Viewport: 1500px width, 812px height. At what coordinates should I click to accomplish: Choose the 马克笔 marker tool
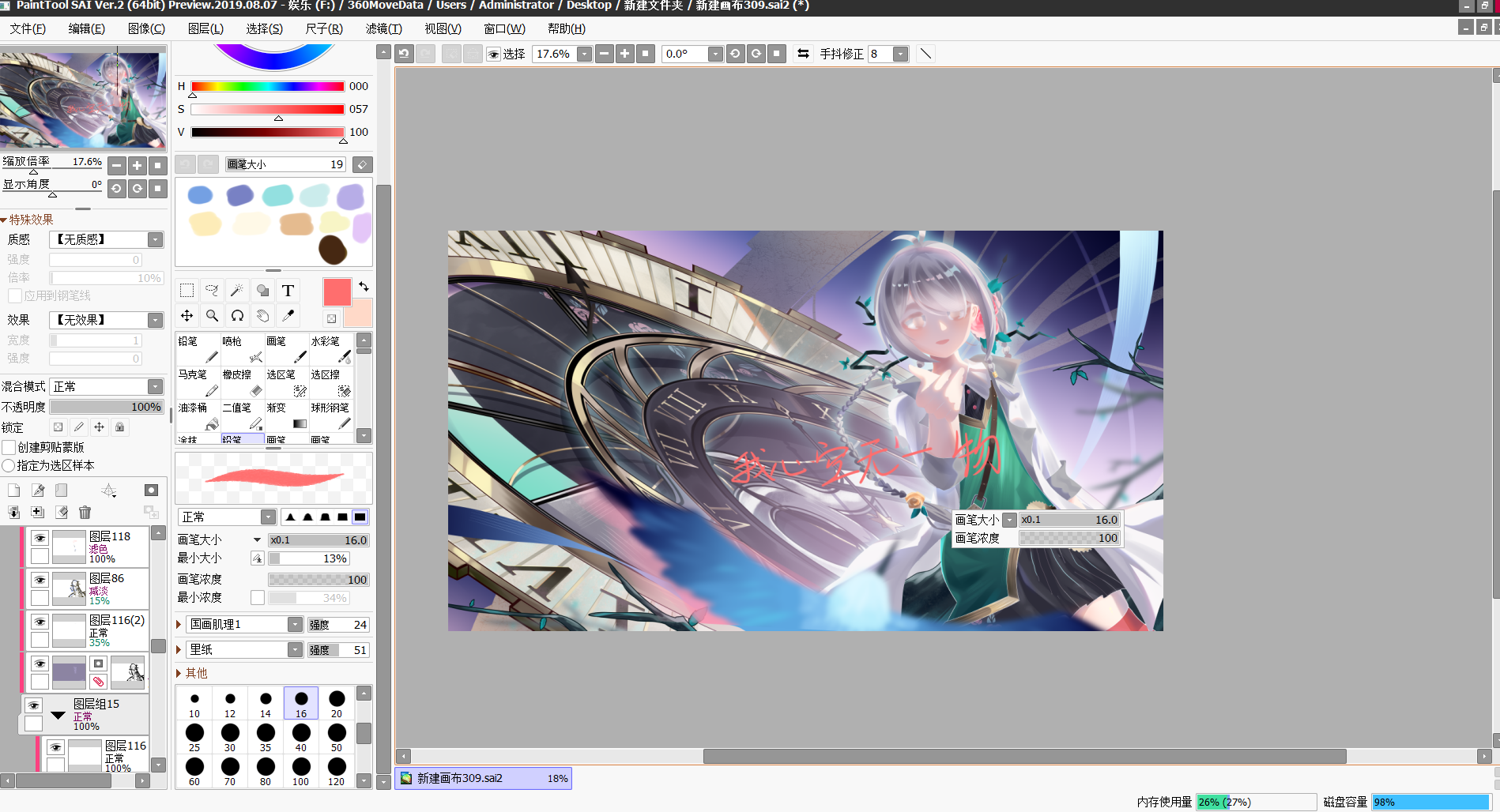(x=198, y=382)
